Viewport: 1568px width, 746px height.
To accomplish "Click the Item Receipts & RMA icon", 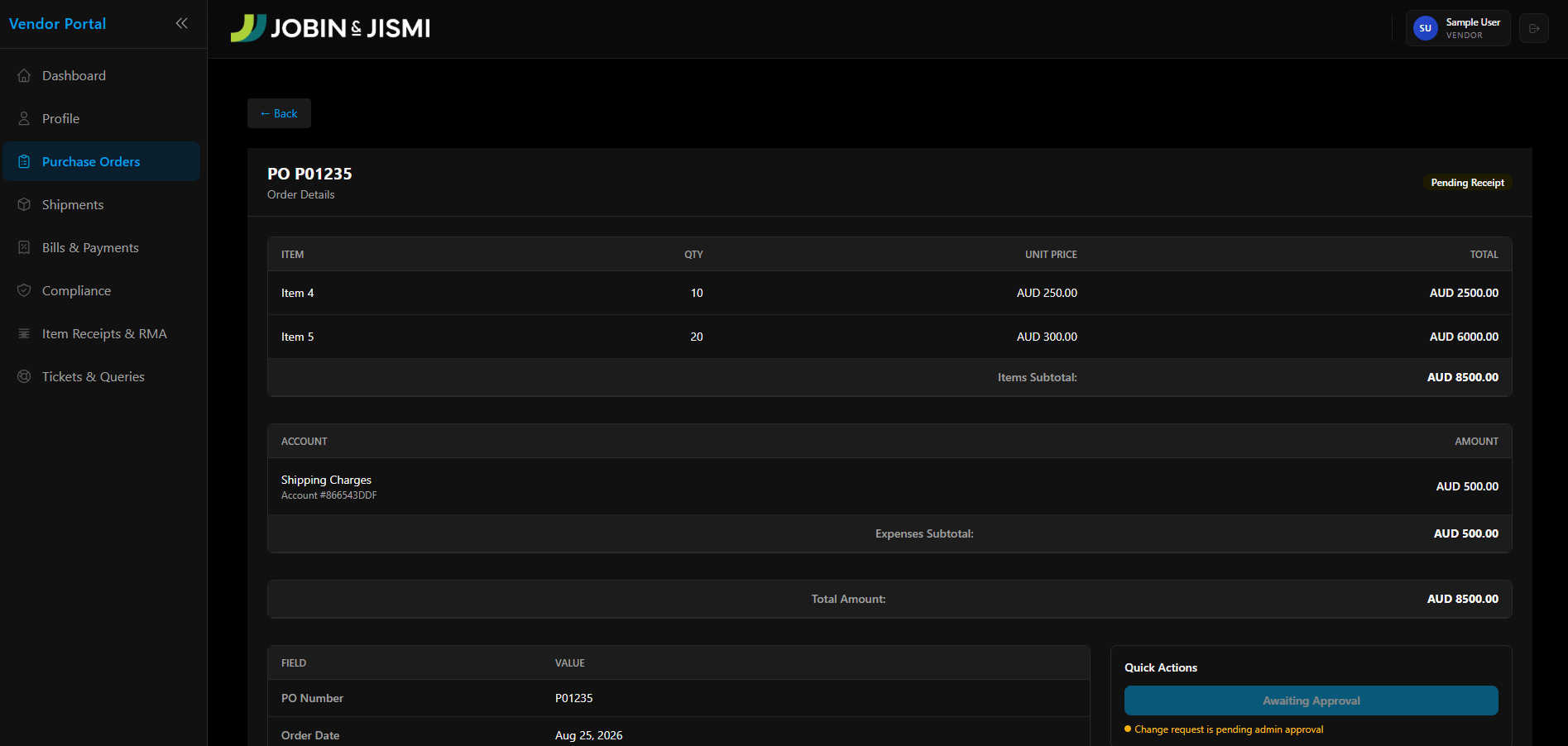I will click(24, 333).
